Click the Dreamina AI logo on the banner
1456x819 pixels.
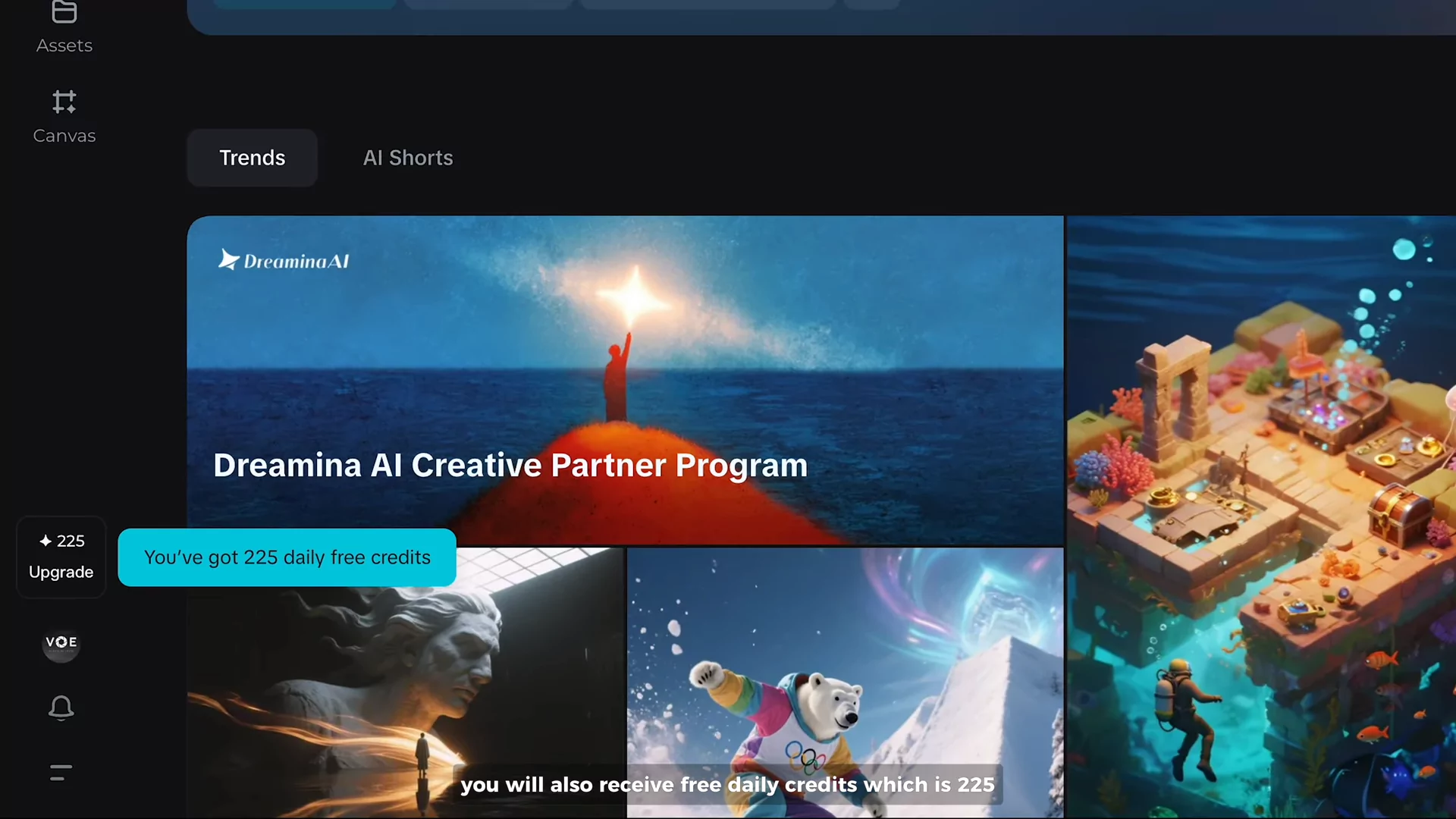click(282, 259)
